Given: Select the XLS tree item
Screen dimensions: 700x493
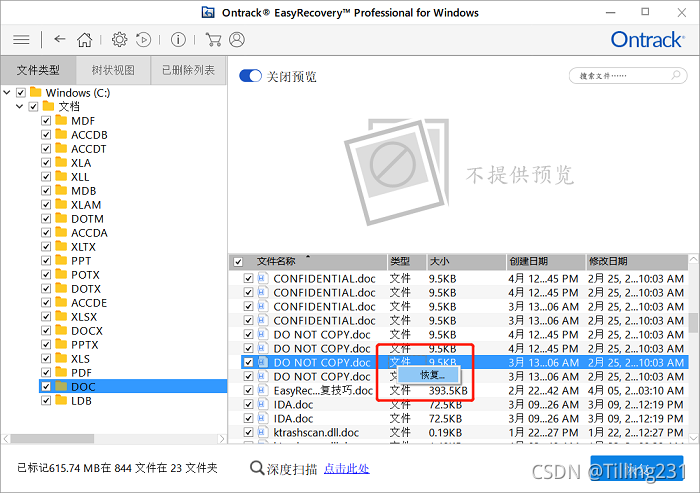Looking at the screenshot, I should pyautogui.click(x=80, y=359).
